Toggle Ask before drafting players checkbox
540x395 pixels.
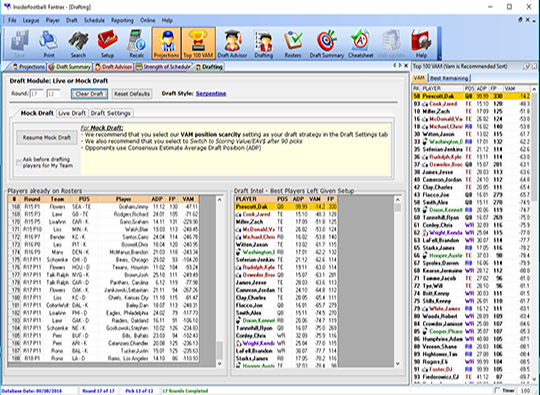coord(19,163)
